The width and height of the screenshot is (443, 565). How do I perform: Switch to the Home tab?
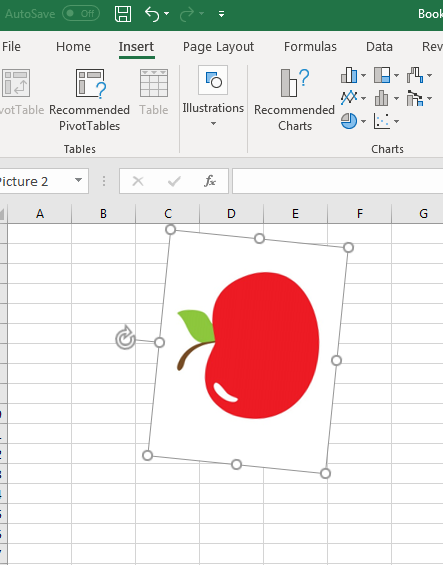(74, 46)
